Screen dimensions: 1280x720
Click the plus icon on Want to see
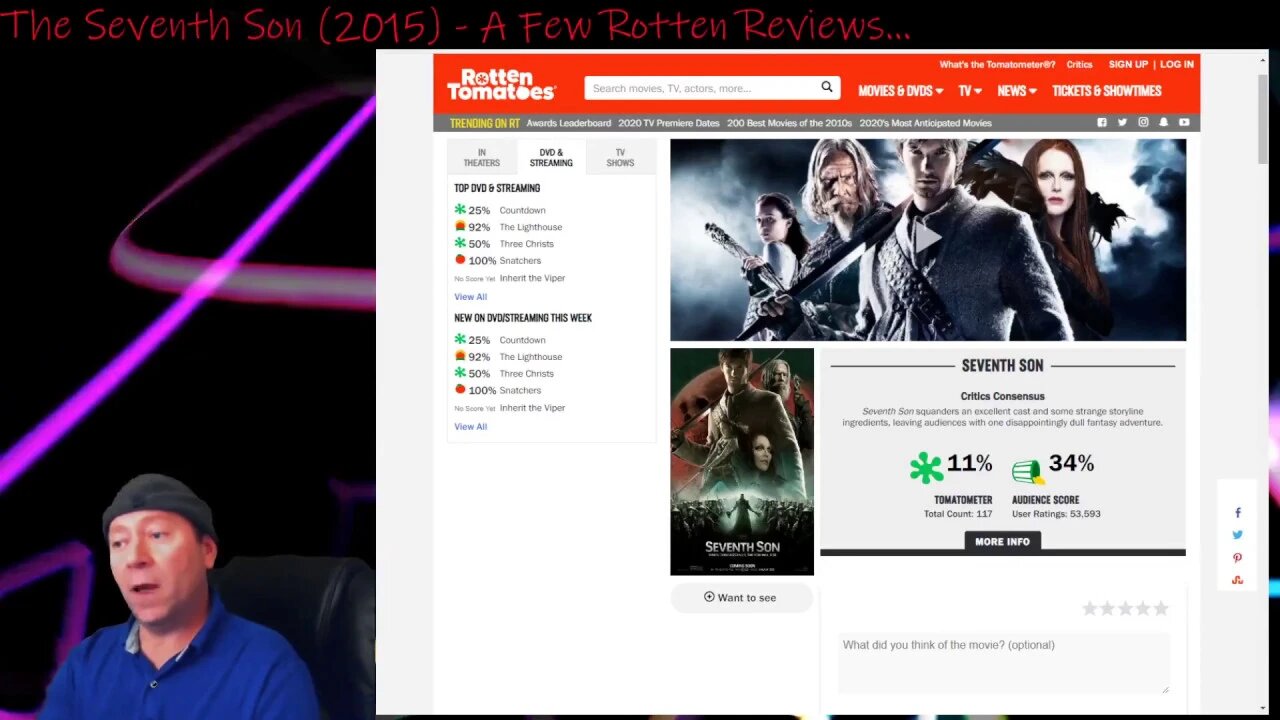(x=709, y=597)
